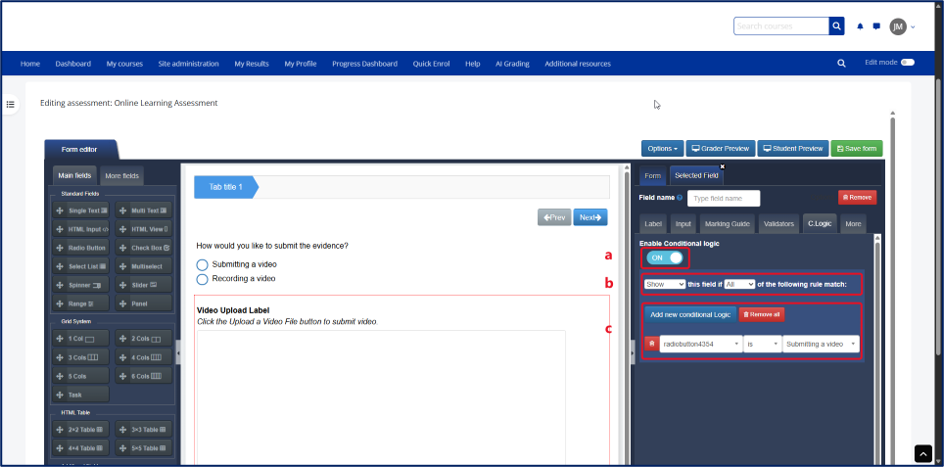Image resolution: width=944 pixels, height=467 pixels.
Task: Open the All rule match dropdown
Action: tap(739, 284)
